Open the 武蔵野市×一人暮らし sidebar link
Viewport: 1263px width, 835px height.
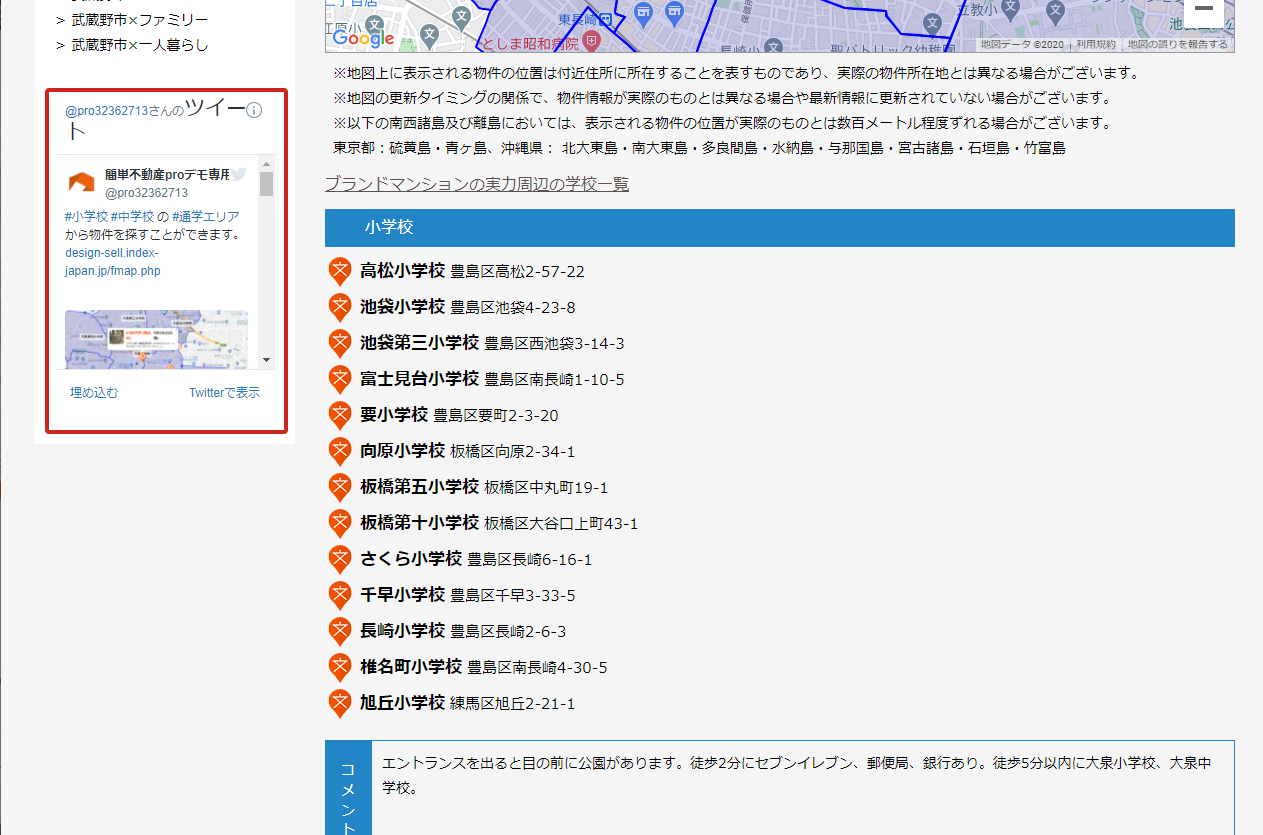pos(139,45)
